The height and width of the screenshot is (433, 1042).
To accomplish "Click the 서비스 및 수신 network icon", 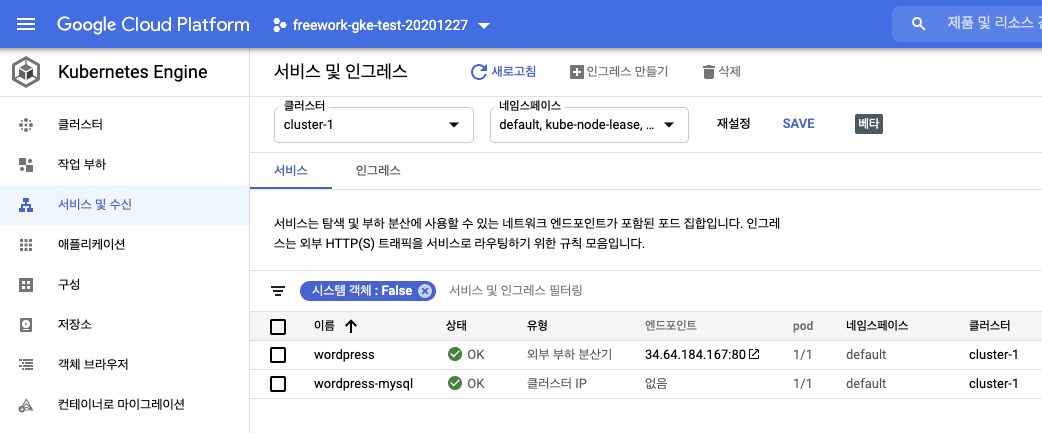I will coord(26,205).
